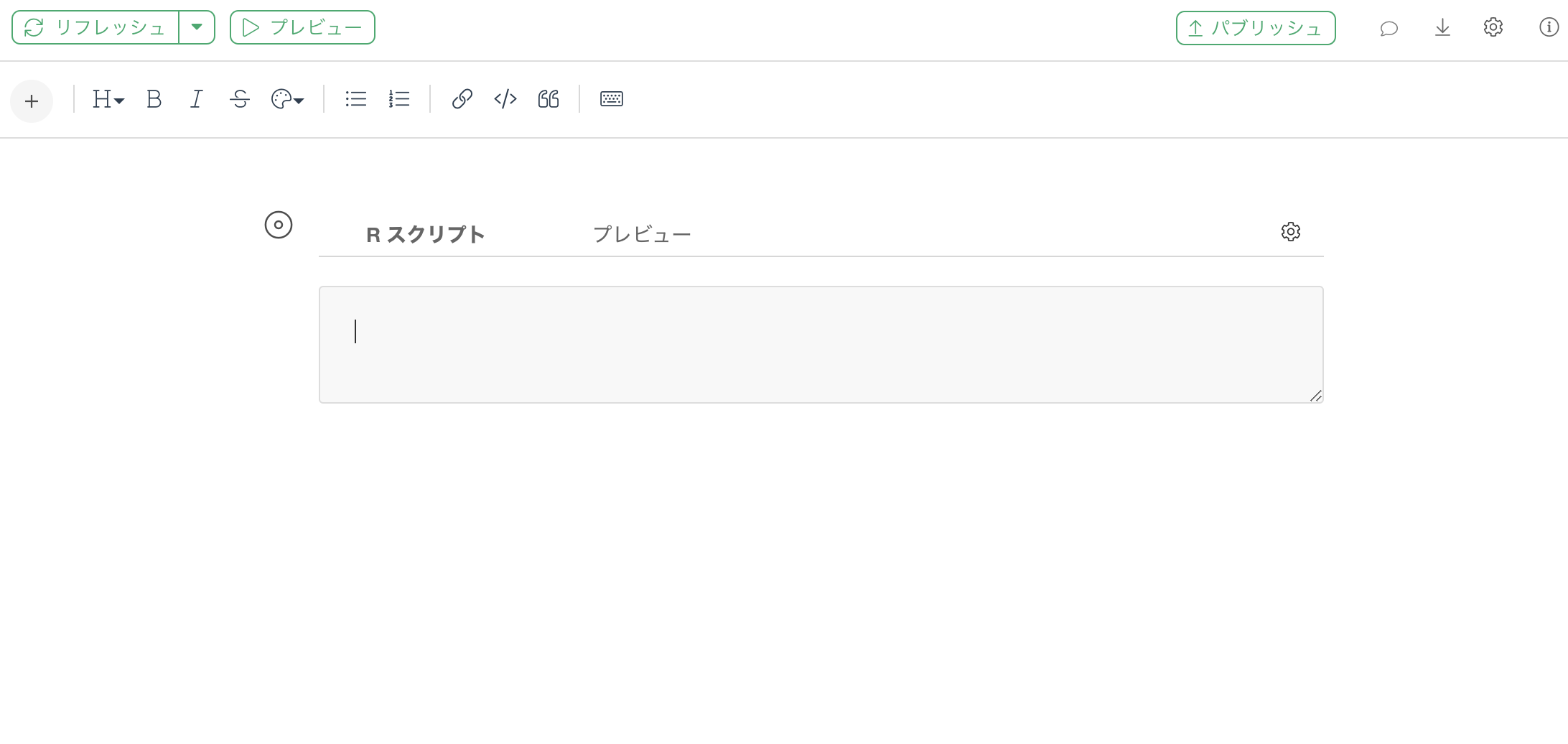Click the green プレビュー button
Screen dimensions: 1568x744
tap(302, 27)
